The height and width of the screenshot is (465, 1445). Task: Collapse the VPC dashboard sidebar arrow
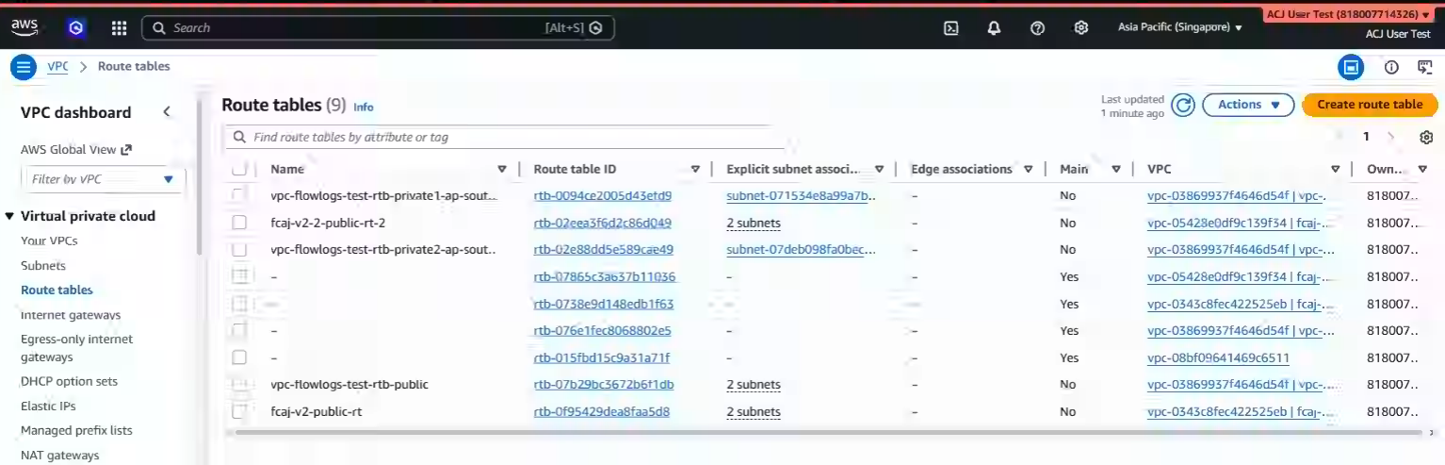pos(167,112)
